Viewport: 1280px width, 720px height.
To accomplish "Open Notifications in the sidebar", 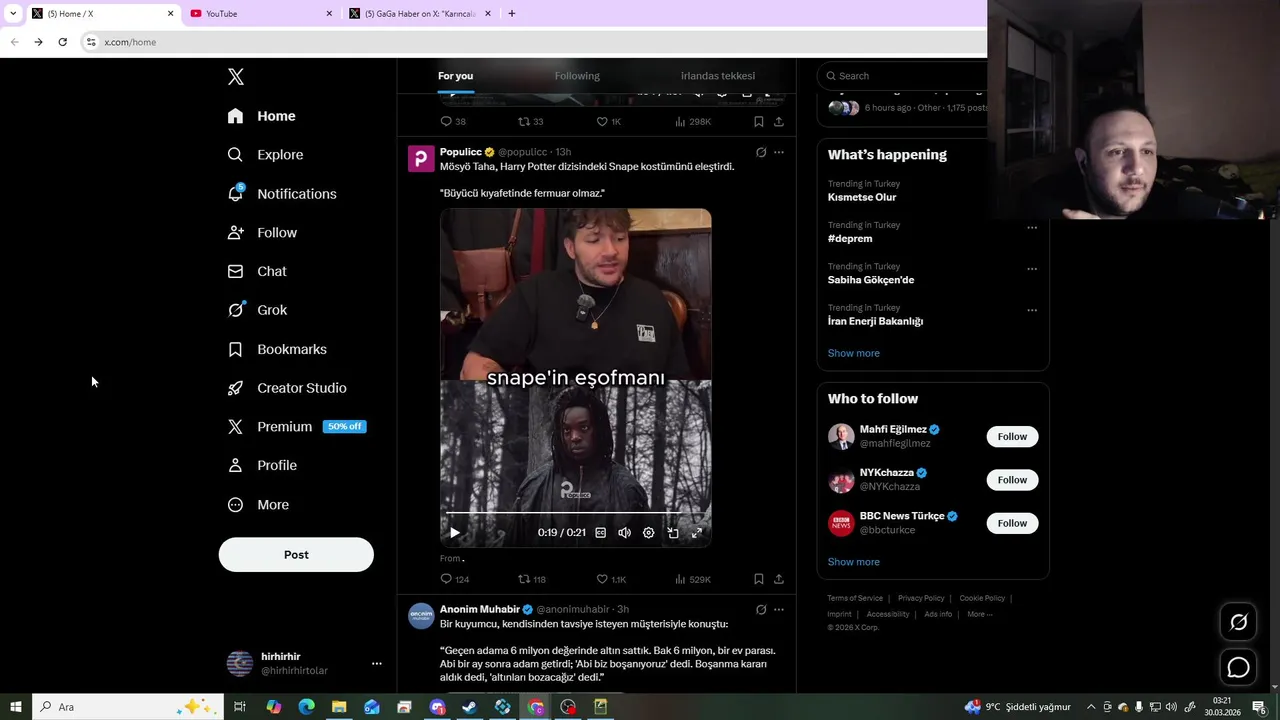I will [x=282, y=194].
